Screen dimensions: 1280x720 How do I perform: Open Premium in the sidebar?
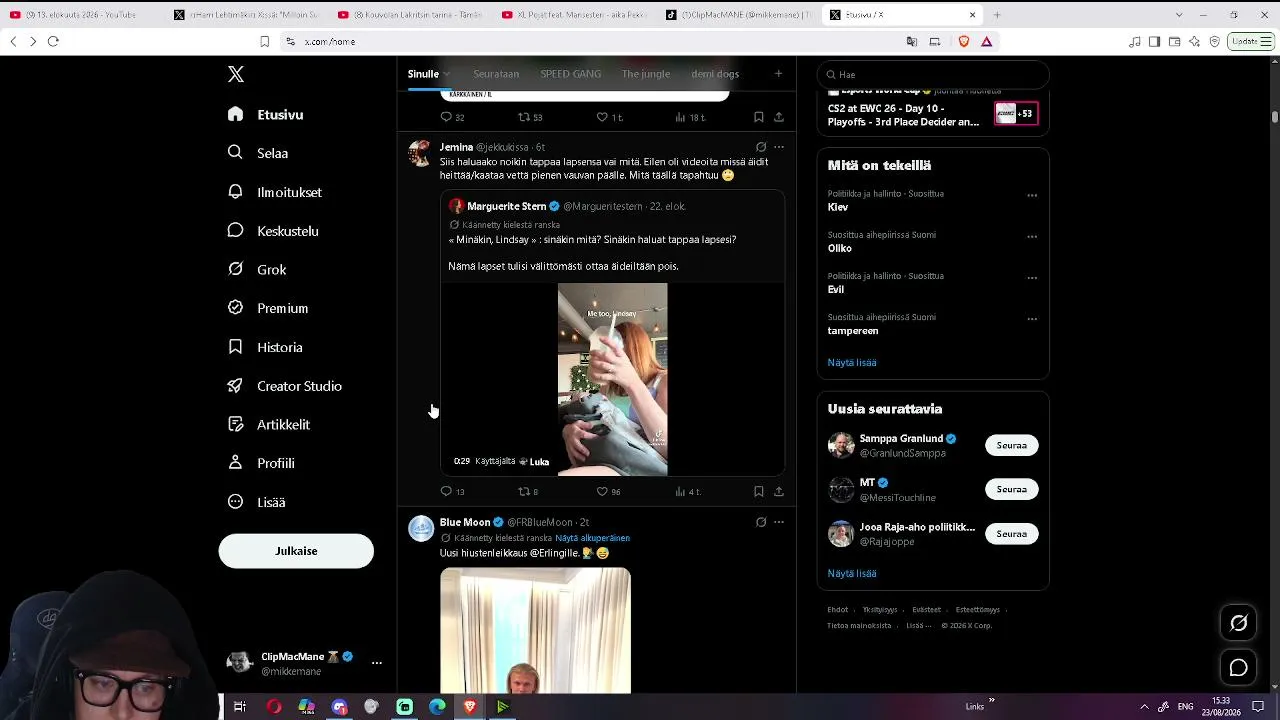(x=268, y=308)
